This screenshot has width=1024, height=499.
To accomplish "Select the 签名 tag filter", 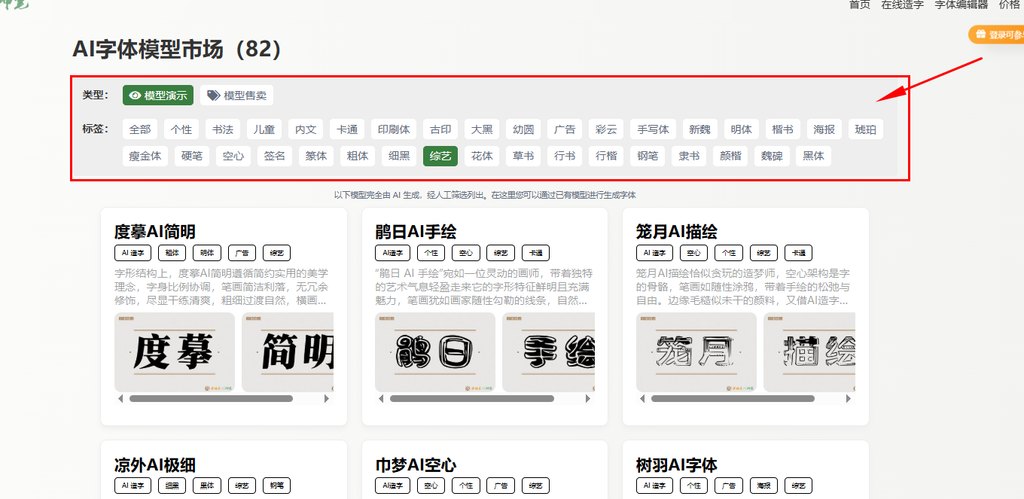I will [x=275, y=156].
